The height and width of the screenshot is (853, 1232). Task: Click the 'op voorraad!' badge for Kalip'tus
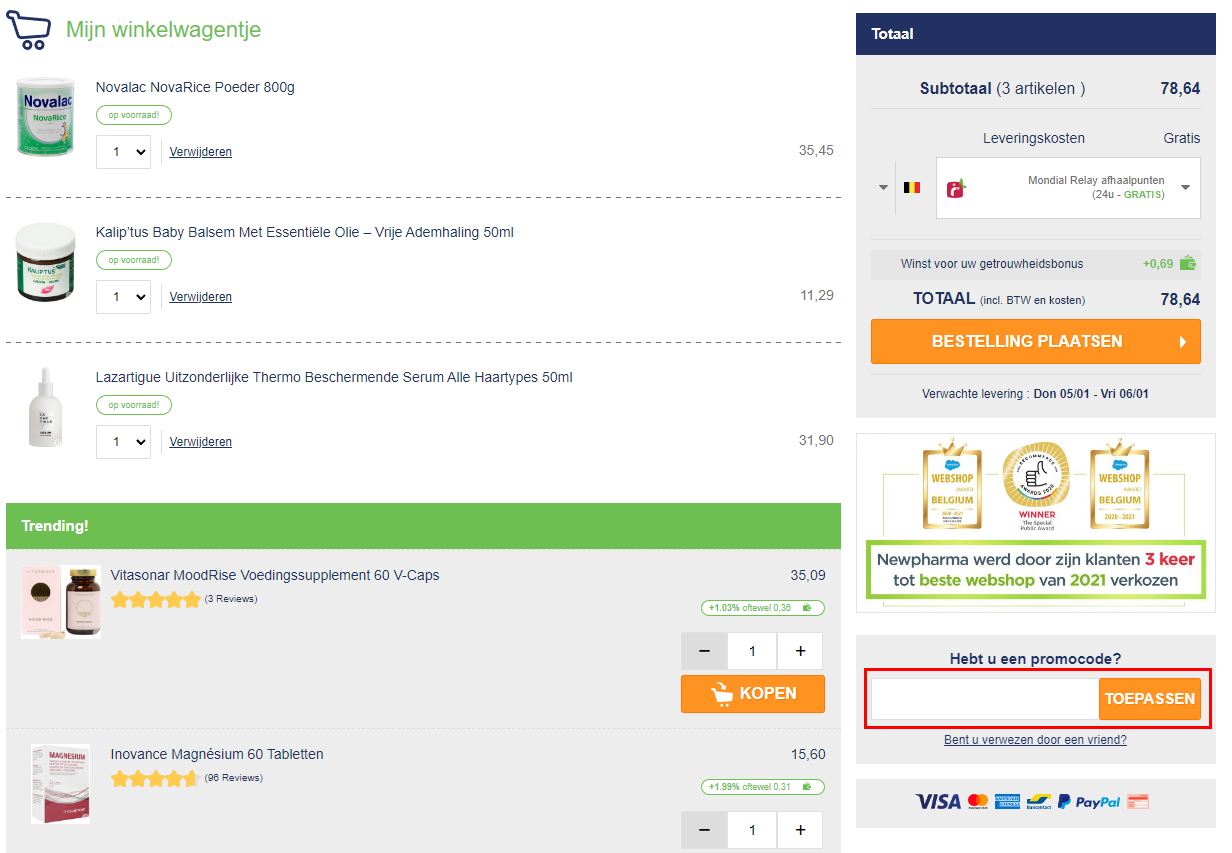pyautogui.click(x=134, y=260)
